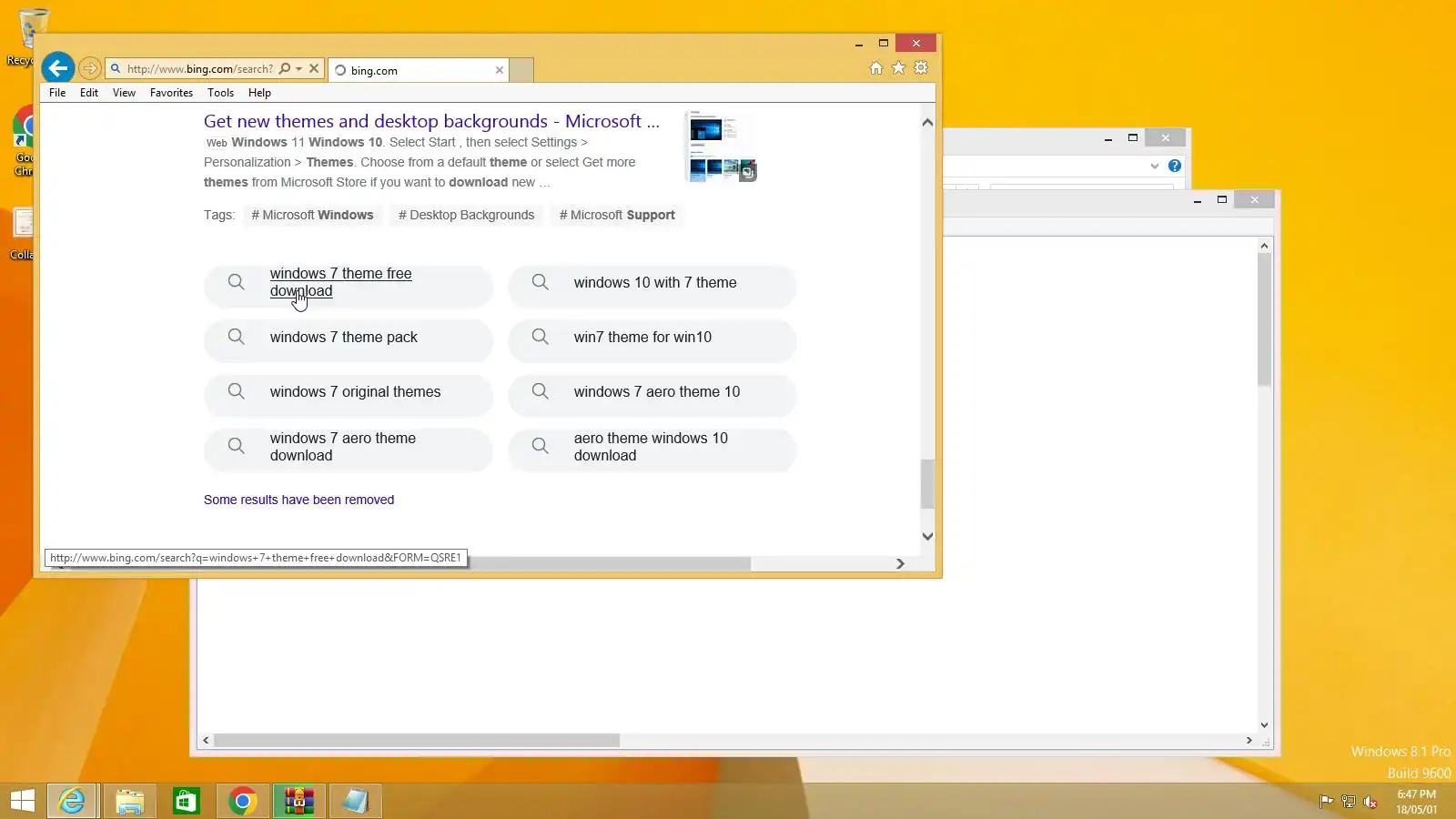Viewport: 1456px width, 819px height.
Task: Click the search magnifier in address bar
Action: click(x=285, y=68)
